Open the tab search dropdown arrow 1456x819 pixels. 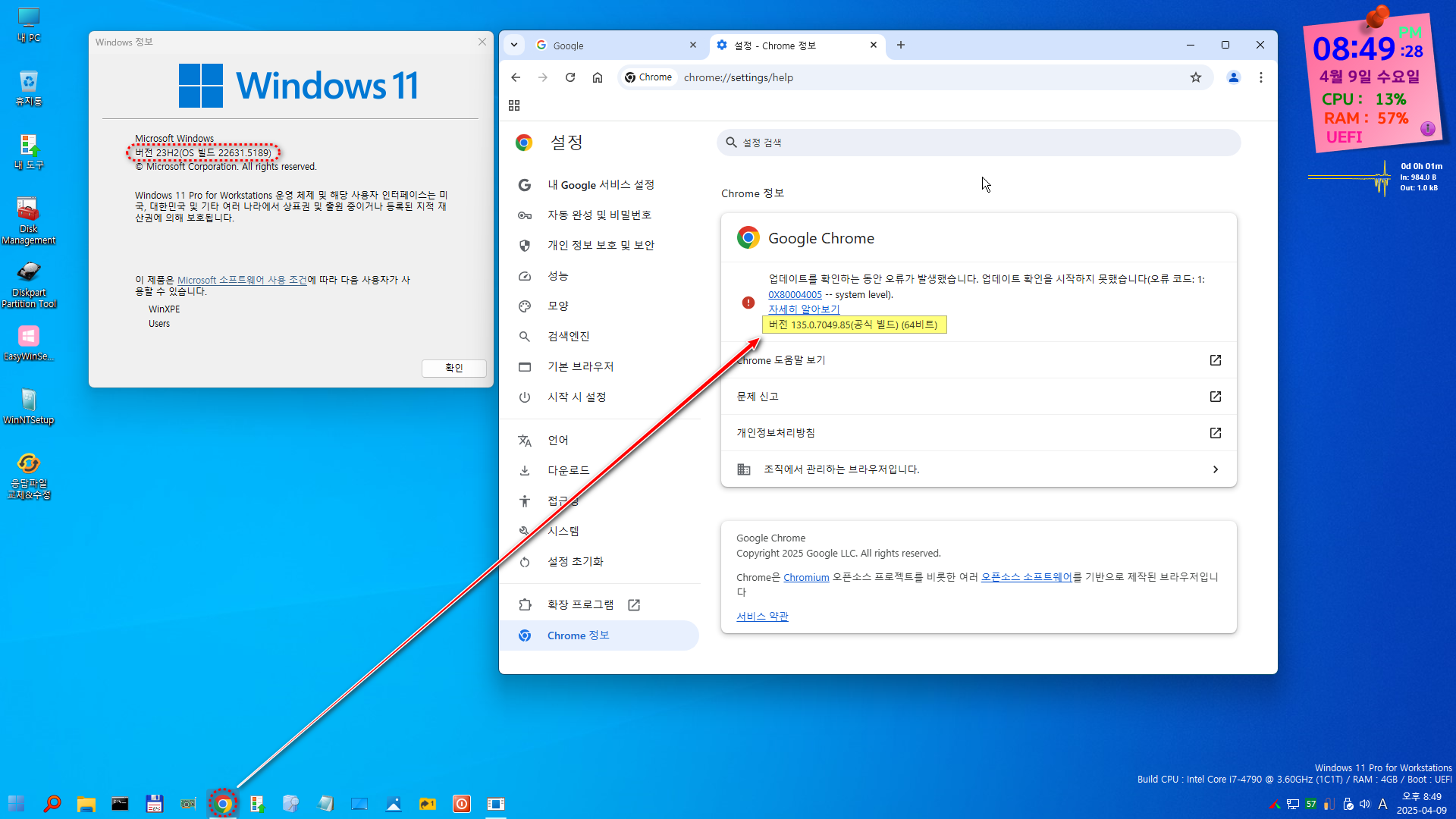click(x=514, y=45)
